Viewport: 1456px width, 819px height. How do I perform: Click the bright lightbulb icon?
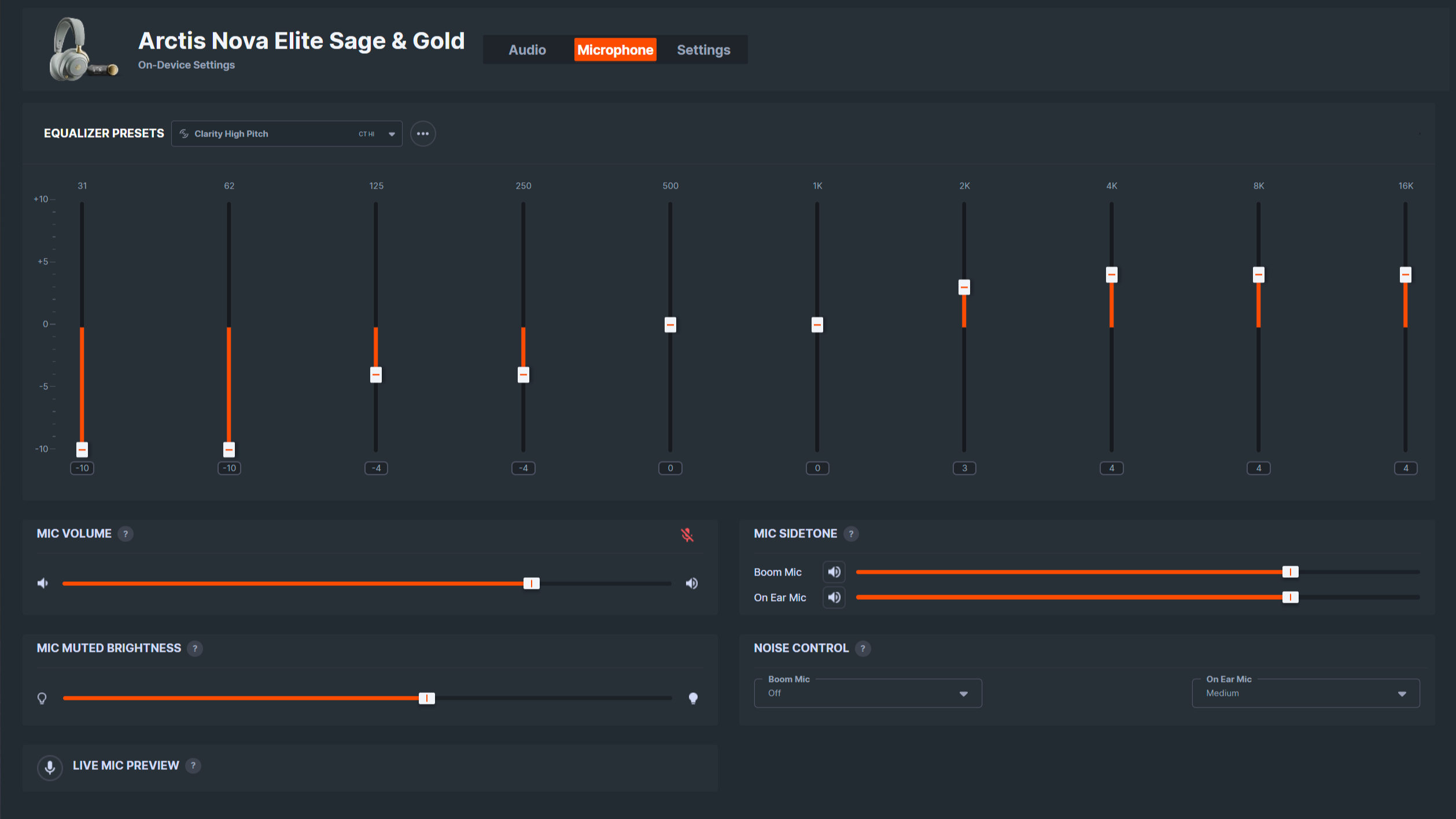[693, 698]
